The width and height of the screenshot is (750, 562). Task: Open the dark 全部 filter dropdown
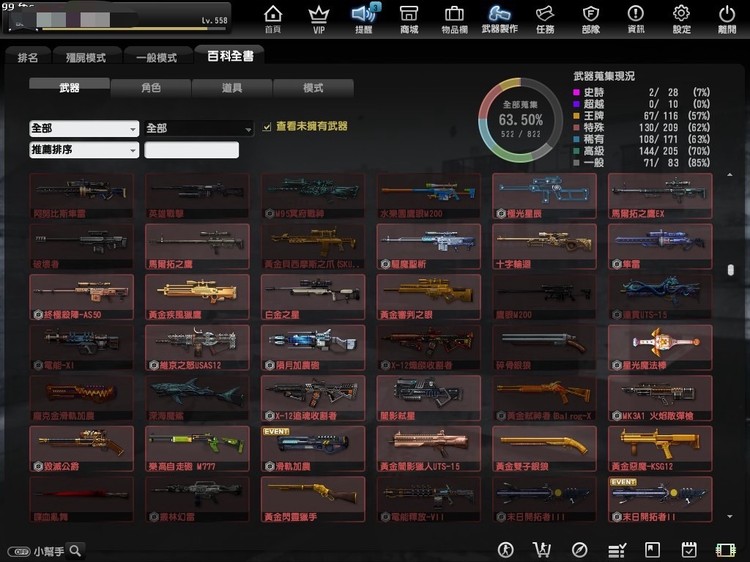[x=199, y=128]
